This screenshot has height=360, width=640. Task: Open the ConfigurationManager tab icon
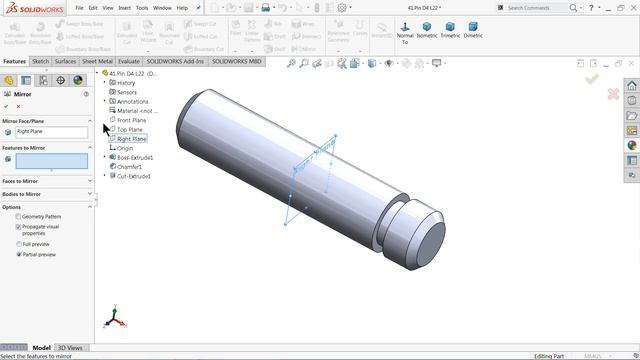[43, 80]
